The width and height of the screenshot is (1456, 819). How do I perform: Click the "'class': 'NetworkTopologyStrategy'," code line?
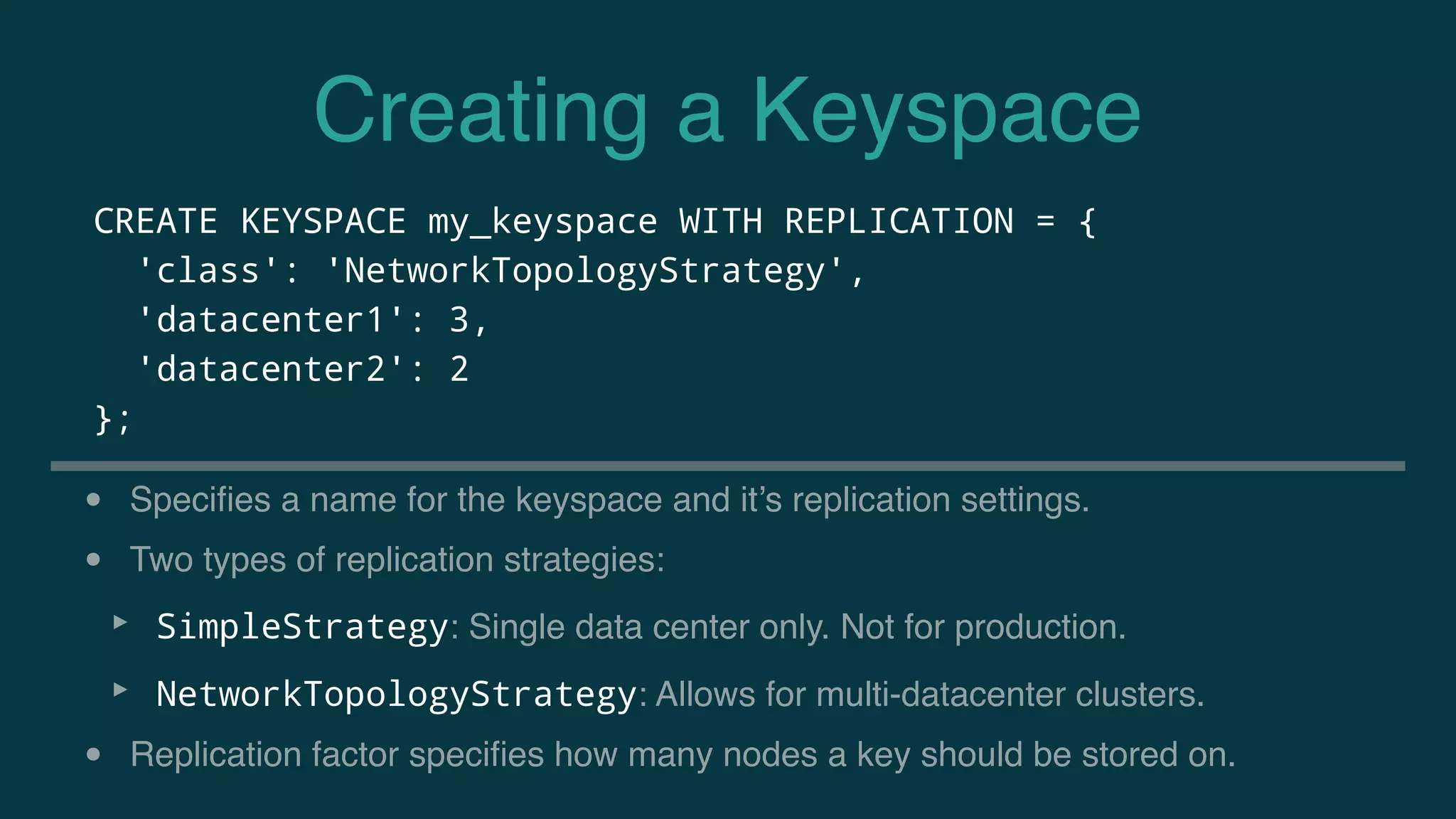point(500,272)
